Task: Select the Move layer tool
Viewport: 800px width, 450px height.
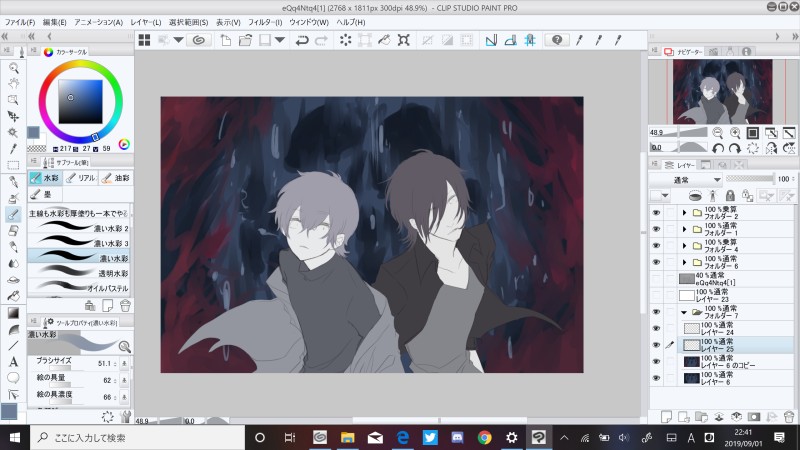Action: coord(13,116)
